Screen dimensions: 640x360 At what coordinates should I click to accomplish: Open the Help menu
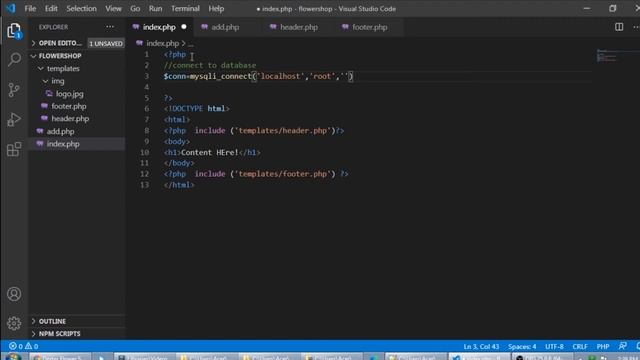(x=216, y=9)
